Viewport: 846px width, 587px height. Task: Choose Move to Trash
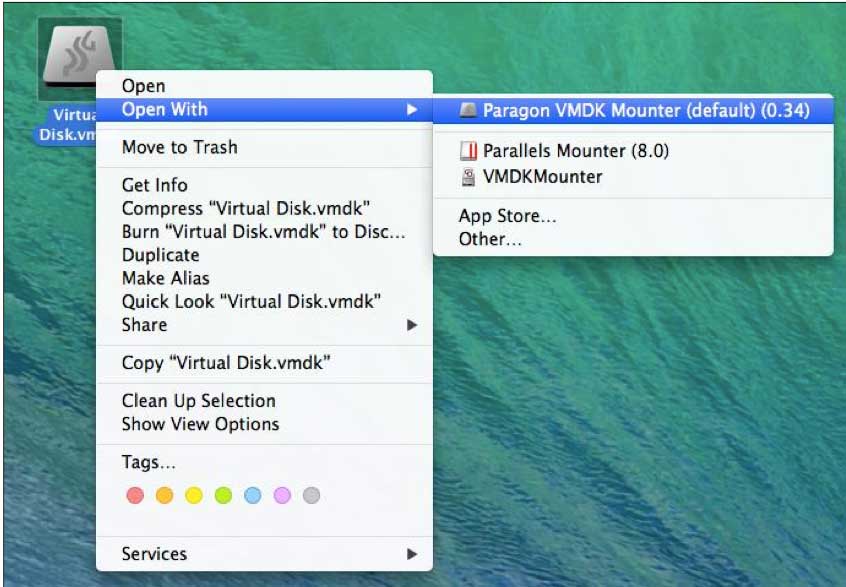pyautogui.click(x=264, y=147)
